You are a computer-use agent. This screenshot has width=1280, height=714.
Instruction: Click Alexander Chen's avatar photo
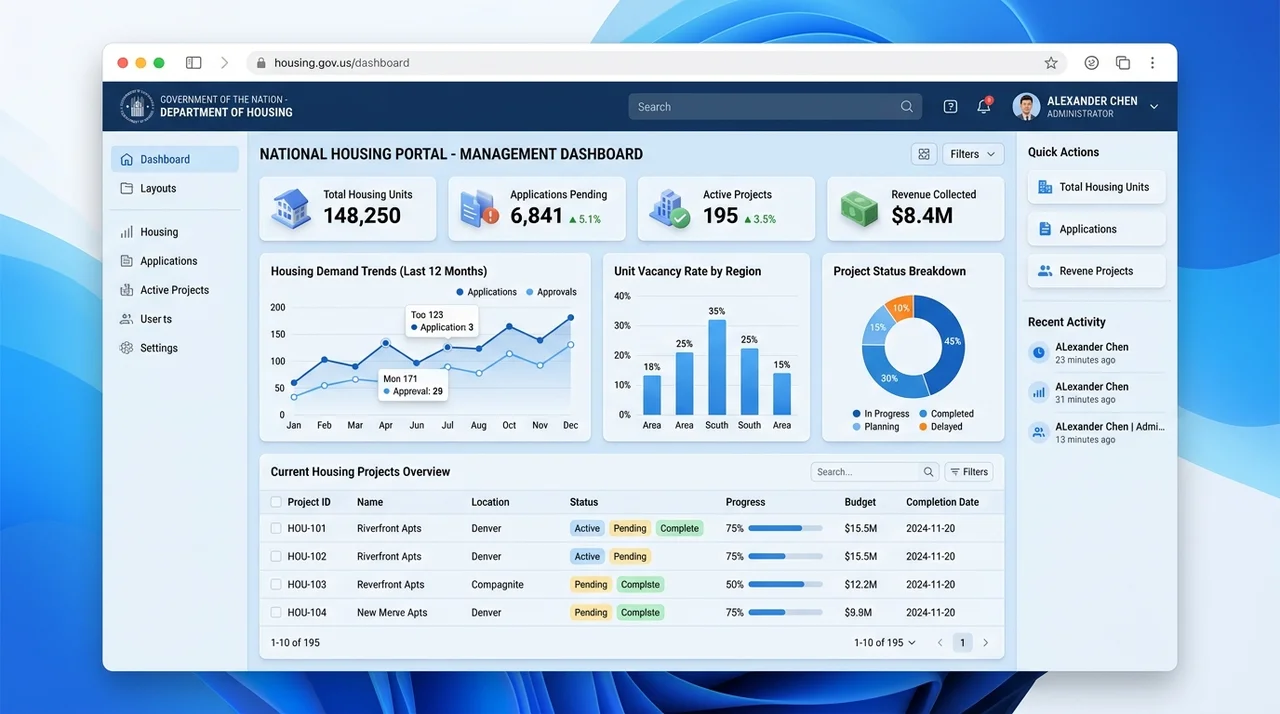click(1026, 106)
